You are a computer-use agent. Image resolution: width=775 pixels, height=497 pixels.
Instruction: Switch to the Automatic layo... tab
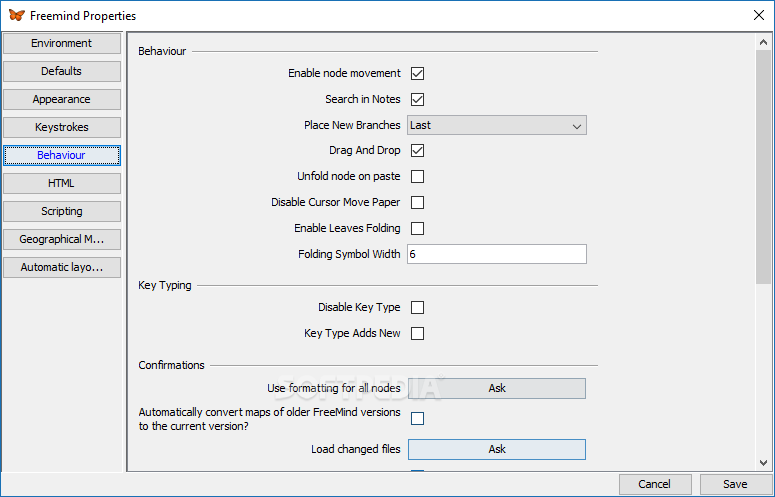[x=62, y=267]
